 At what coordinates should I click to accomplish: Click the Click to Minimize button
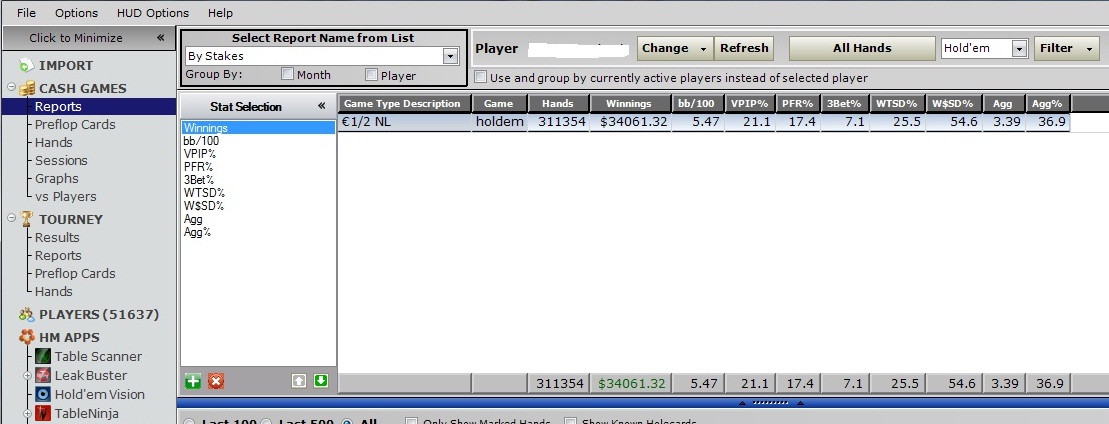88,38
